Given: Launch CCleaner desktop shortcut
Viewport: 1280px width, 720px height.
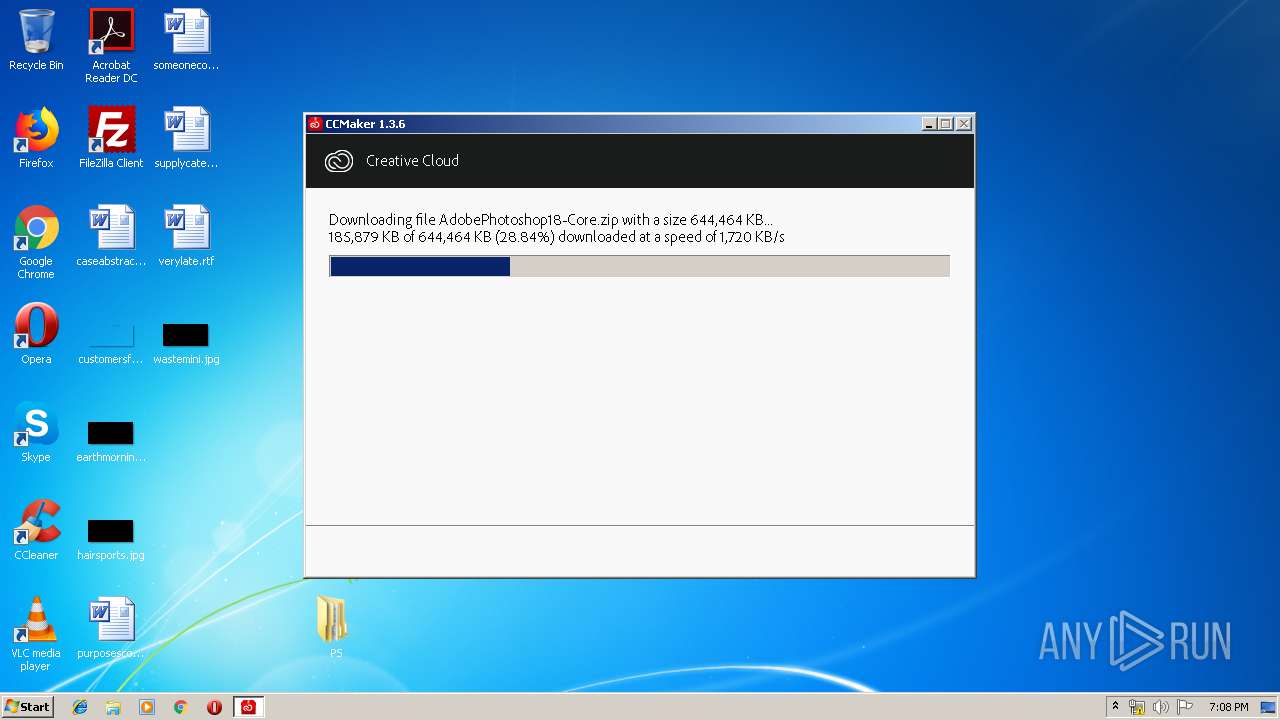Looking at the screenshot, I should tap(36, 530).
